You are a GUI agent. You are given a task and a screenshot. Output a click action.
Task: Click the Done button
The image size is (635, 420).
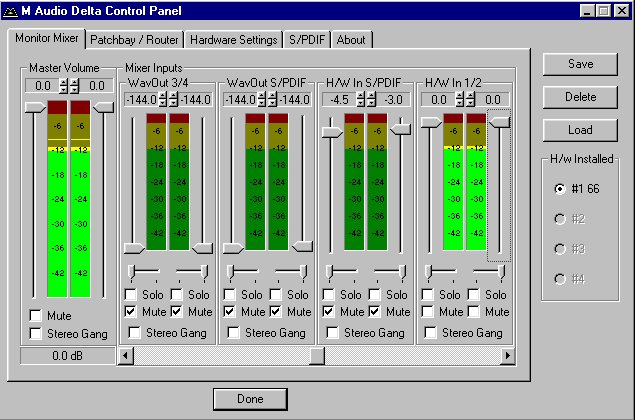250,399
